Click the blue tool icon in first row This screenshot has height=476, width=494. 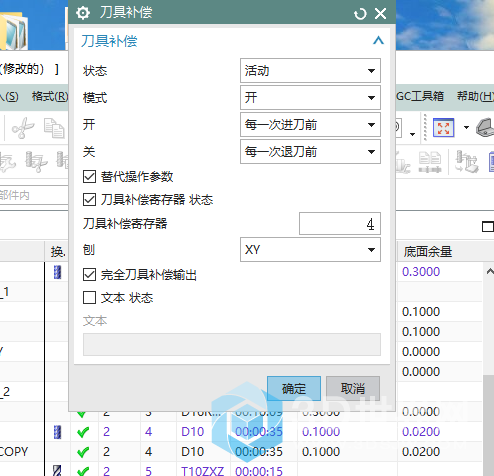pyautogui.click(x=57, y=272)
